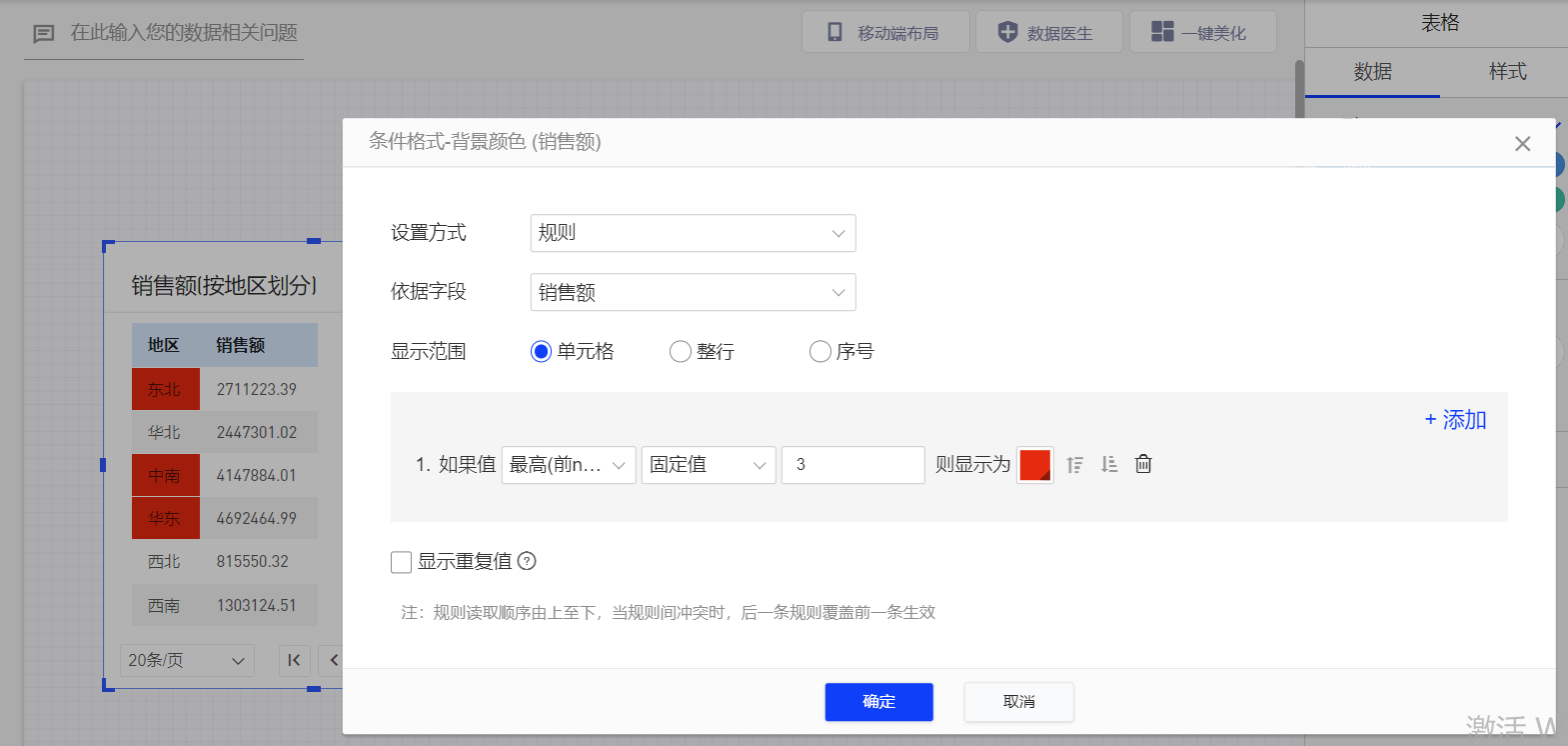Screen dimensions: 1568x746
Task: Apply 一键美化 beautify tool
Action: pyautogui.click(x=1201, y=32)
